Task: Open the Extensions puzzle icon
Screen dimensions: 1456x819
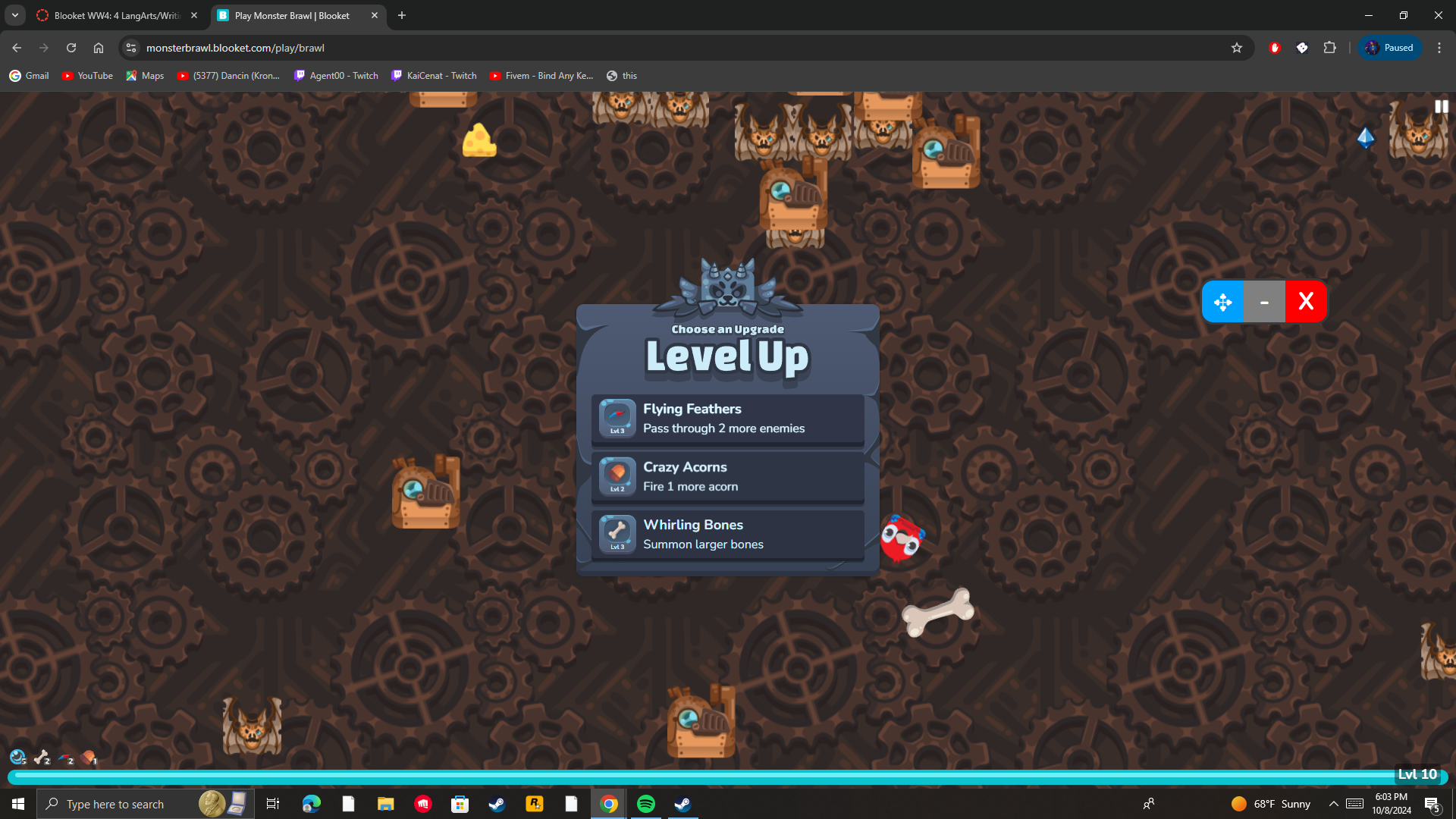Action: click(1329, 48)
